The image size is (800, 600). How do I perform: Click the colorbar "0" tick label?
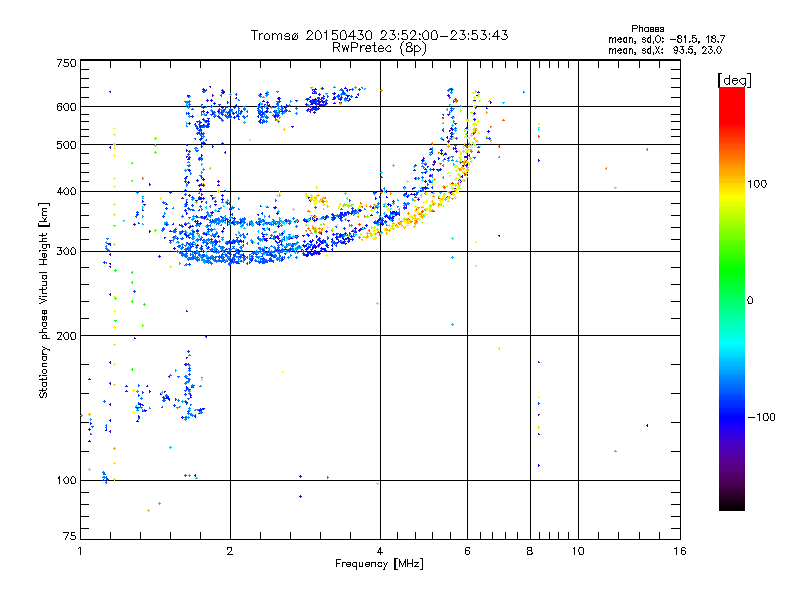click(750, 300)
